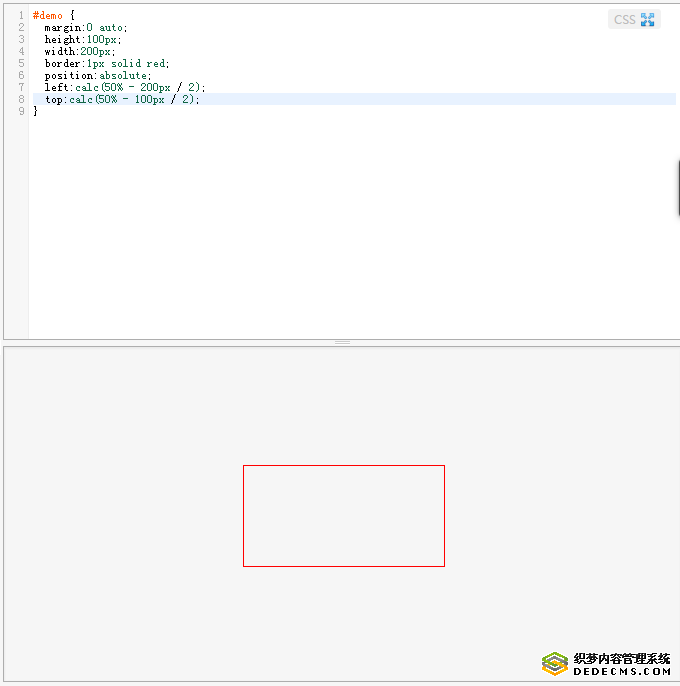This screenshot has height=686, width=680.
Task: Click the position:absolute declaration
Action: pyautogui.click(x=97, y=76)
